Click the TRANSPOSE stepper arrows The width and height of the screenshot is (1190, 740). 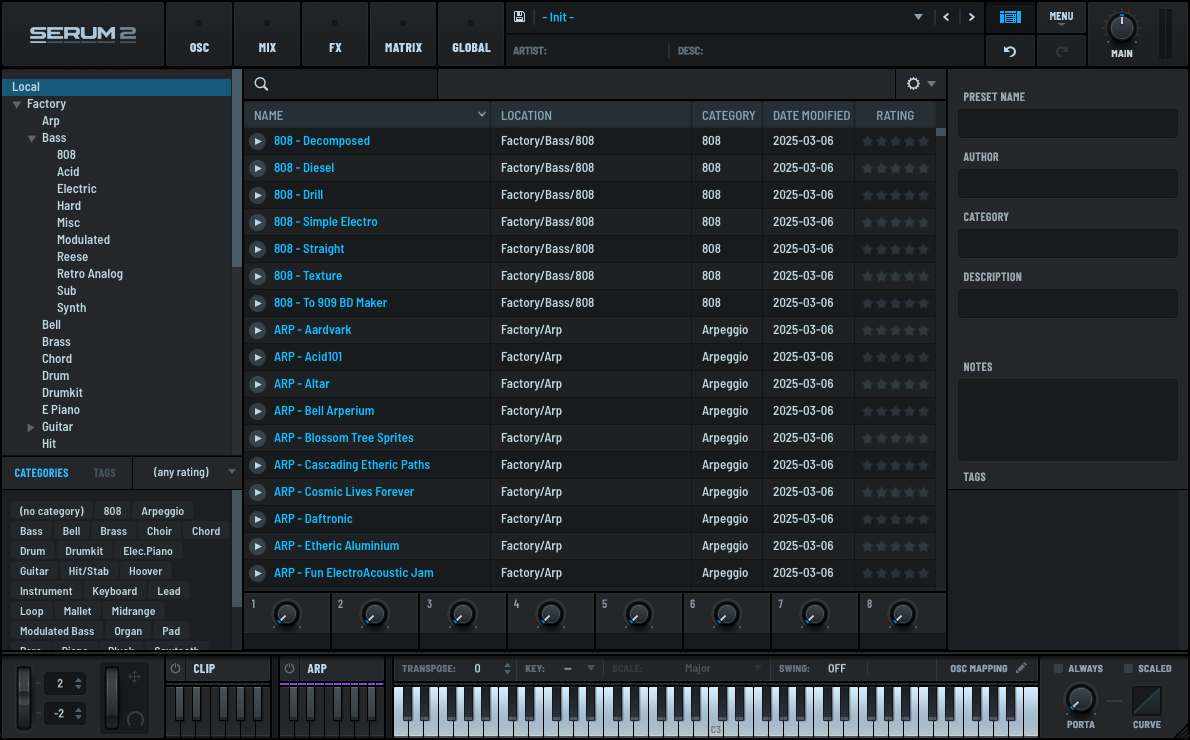pos(507,669)
